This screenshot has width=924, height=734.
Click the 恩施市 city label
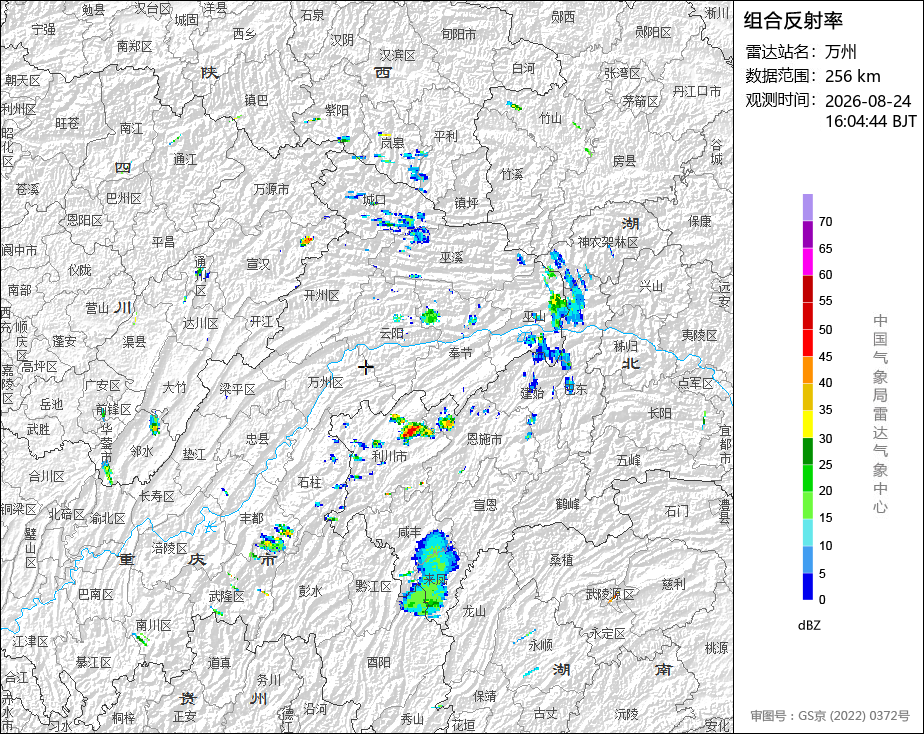pos(484,439)
